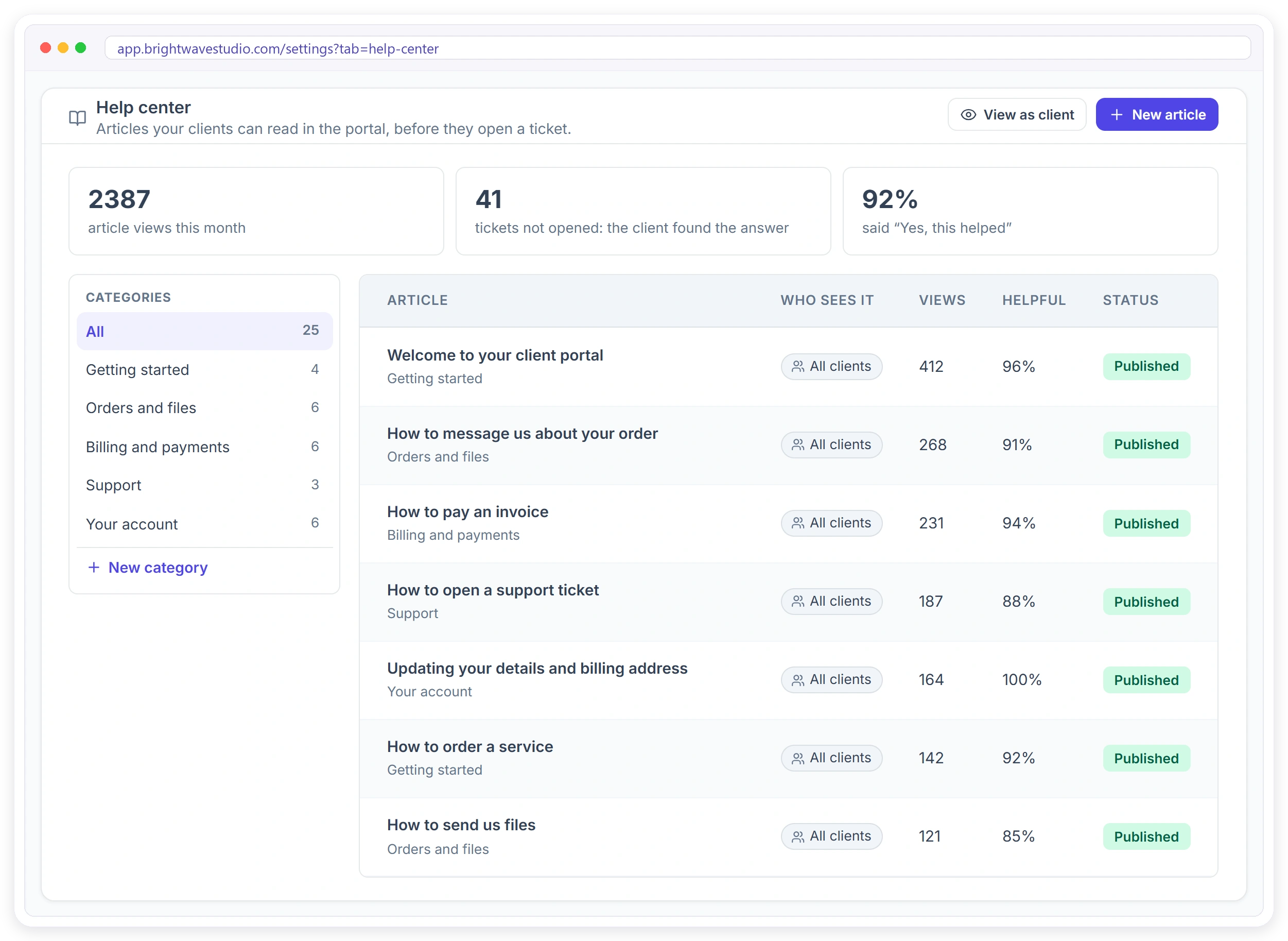Image resolution: width=1288 pixels, height=941 pixels.
Task: Click people icon in Welcome to your client portal row
Action: [x=798, y=366]
